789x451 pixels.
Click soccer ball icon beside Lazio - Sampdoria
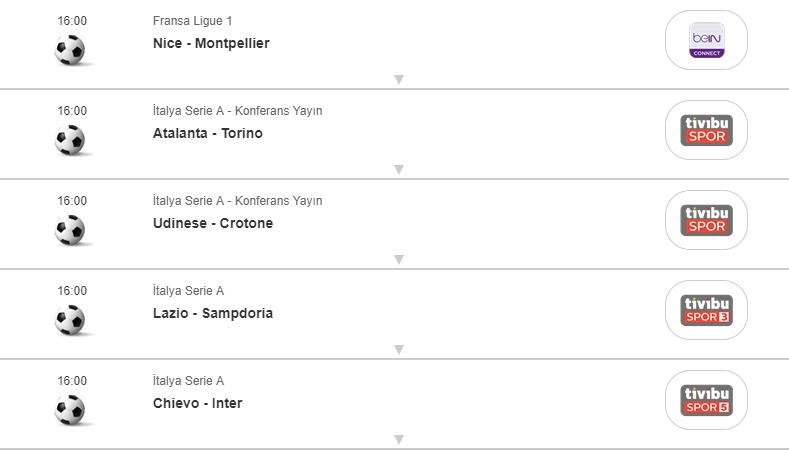70,320
